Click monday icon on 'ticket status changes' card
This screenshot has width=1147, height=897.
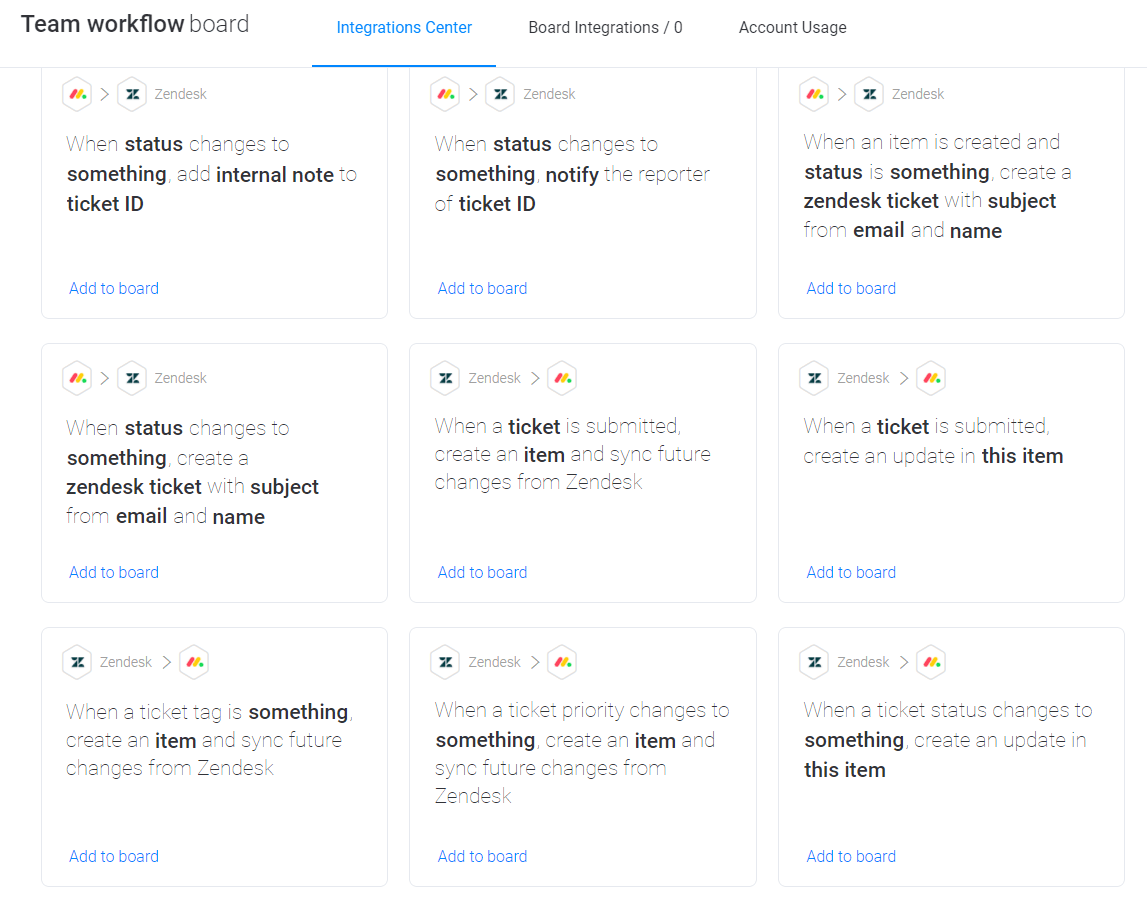(931, 662)
